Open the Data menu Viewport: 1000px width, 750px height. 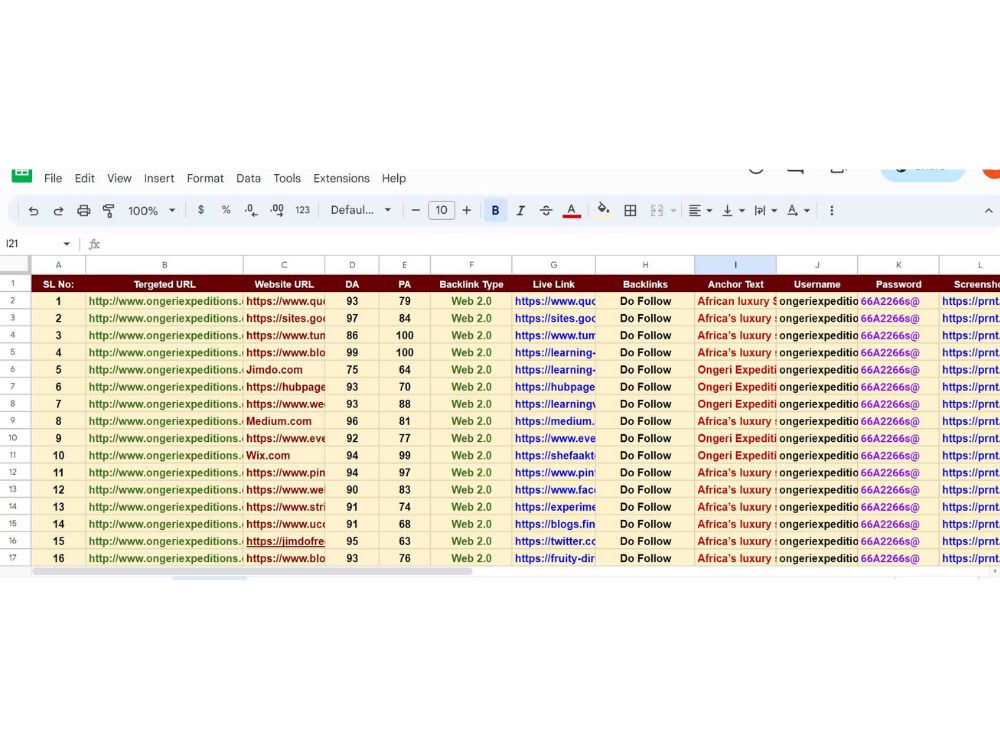pyautogui.click(x=248, y=179)
